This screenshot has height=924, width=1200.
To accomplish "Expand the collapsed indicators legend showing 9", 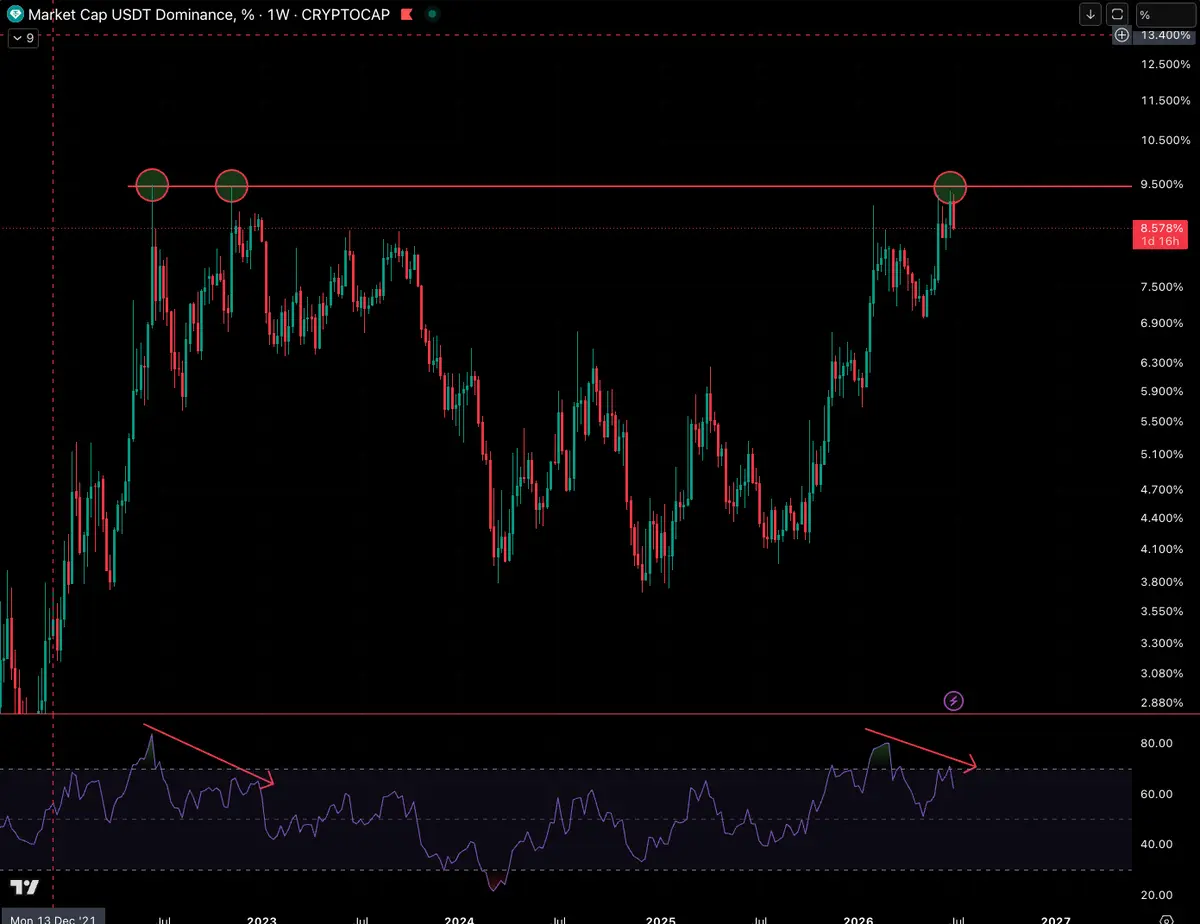I will (22, 38).
